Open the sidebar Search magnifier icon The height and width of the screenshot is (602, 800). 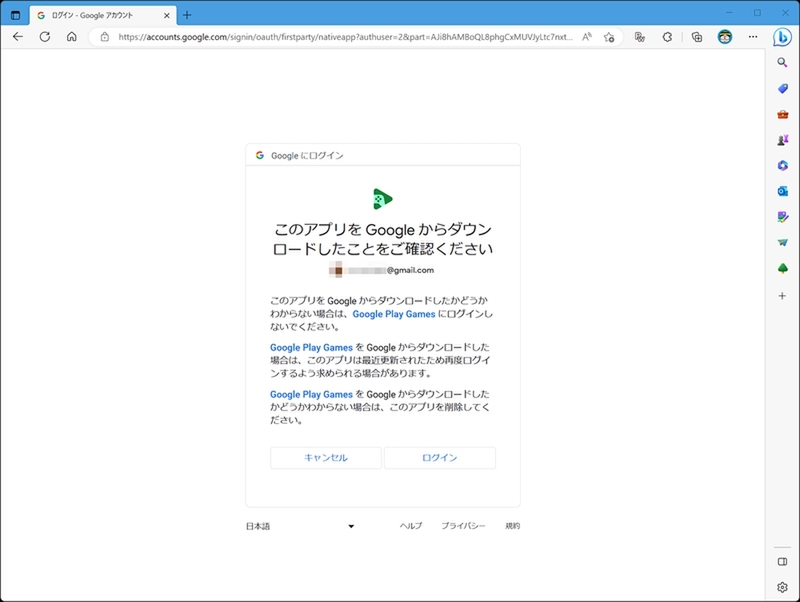click(782, 62)
